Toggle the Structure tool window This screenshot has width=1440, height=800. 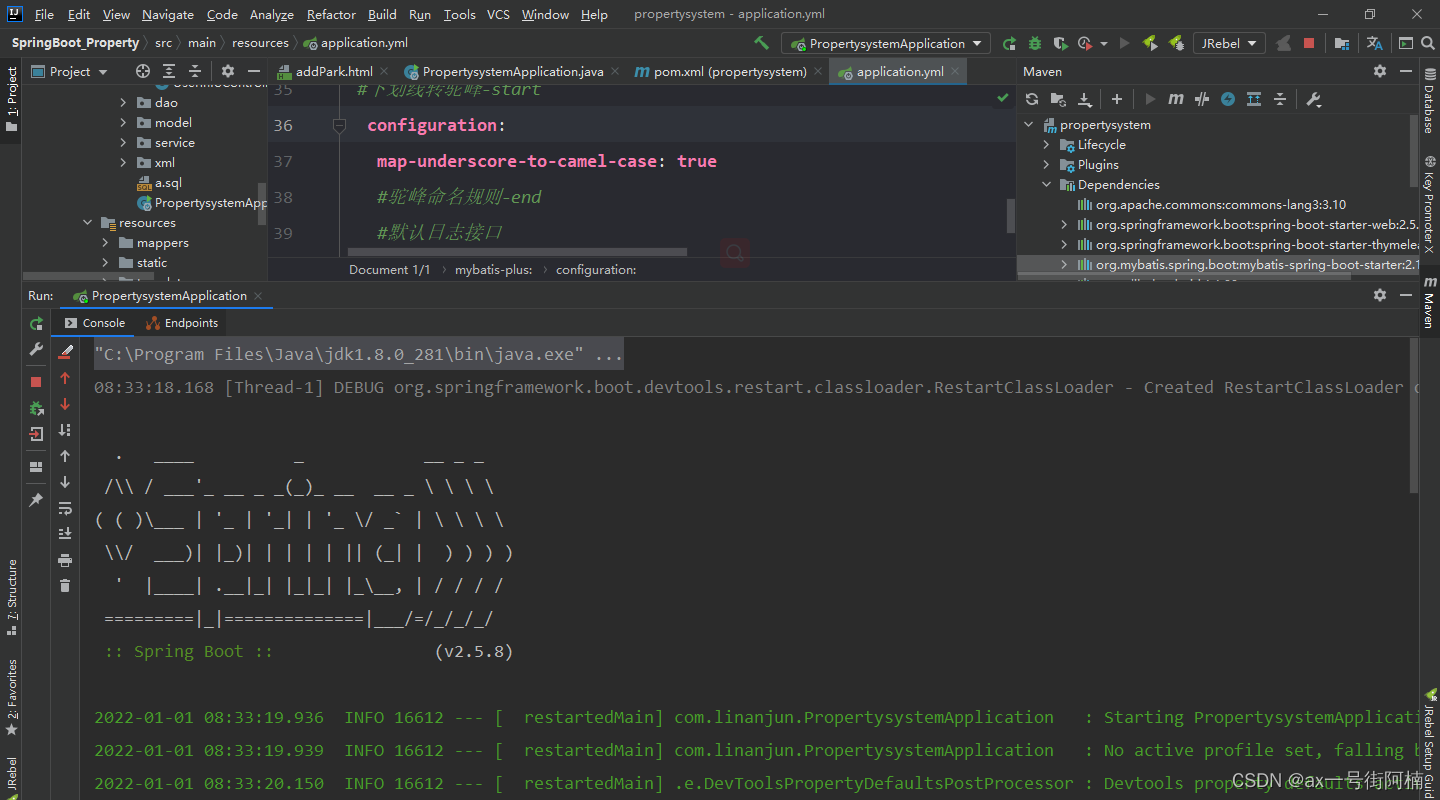click(11, 598)
